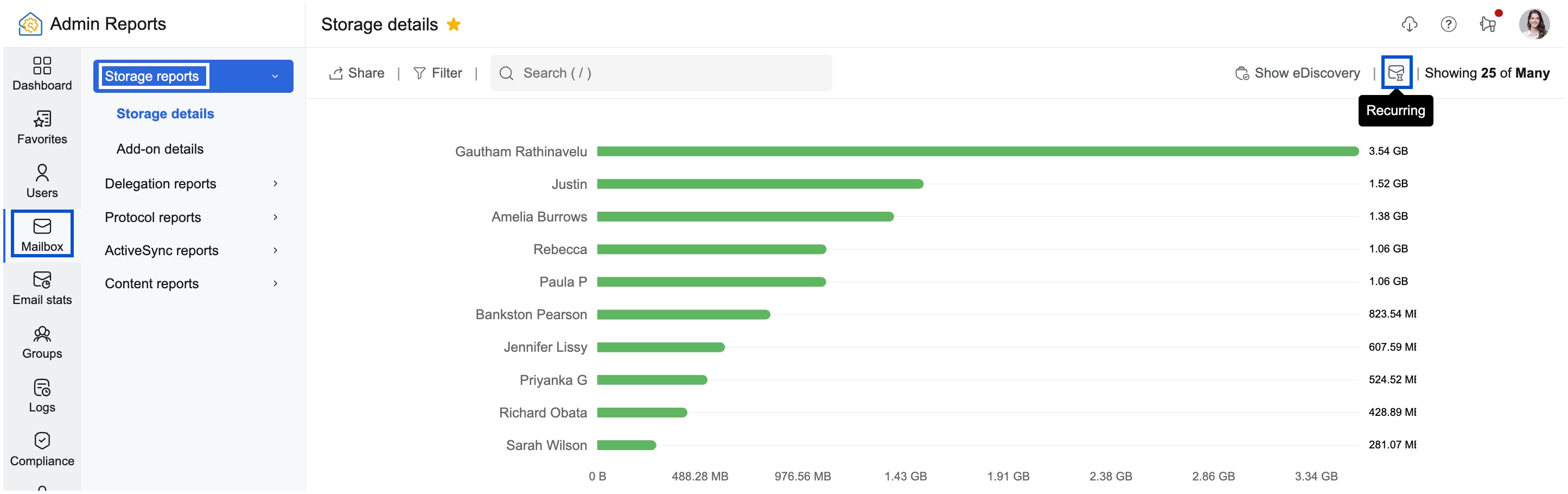This screenshot has width=1568, height=494.
Task: Click the announcements megaphone icon
Action: [x=1489, y=24]
